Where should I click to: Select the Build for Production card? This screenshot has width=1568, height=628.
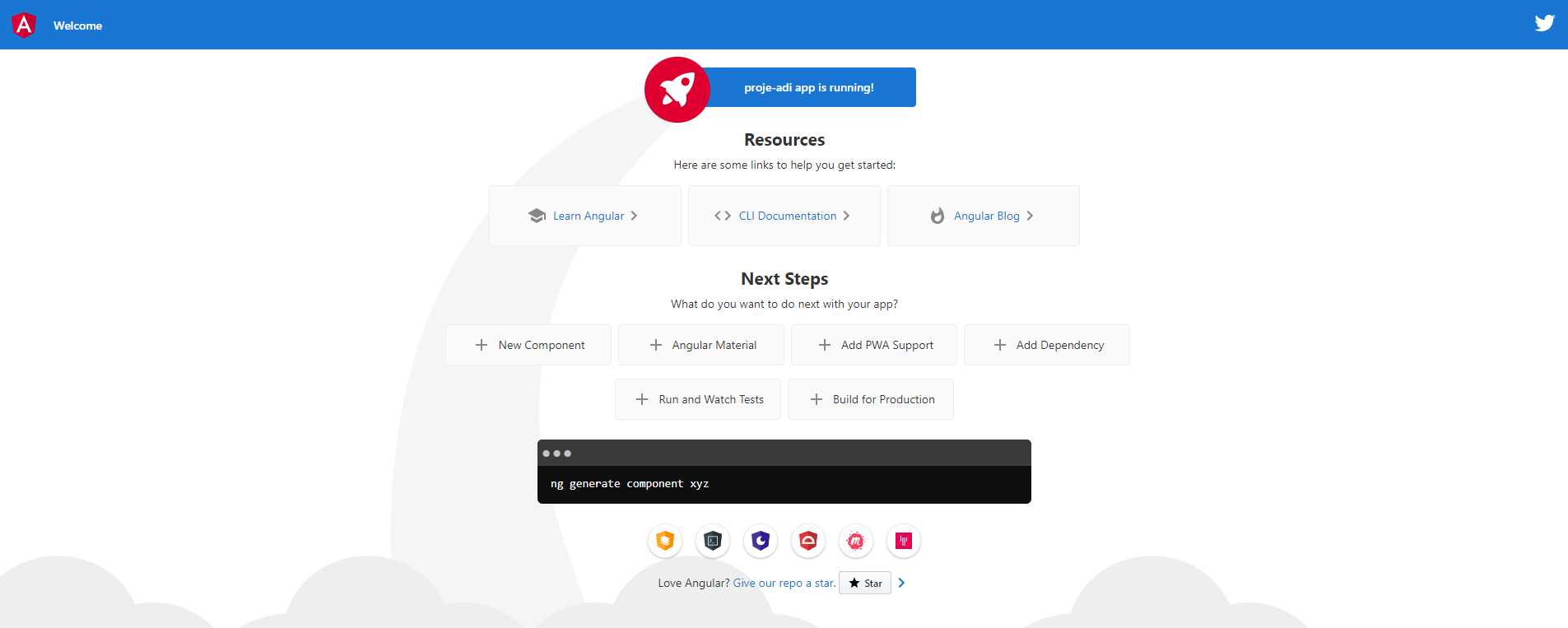tap(871, 399)
